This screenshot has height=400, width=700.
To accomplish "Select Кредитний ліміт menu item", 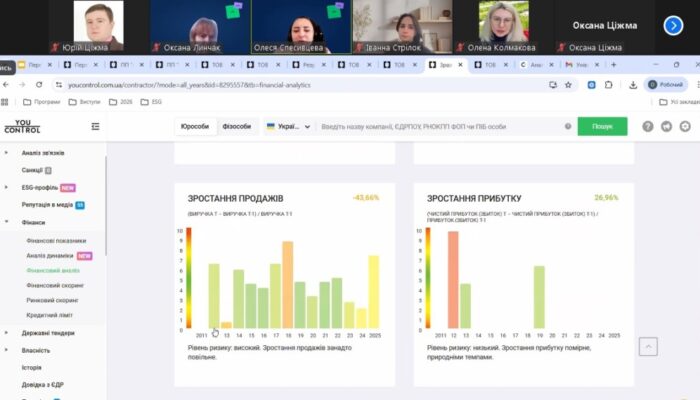I will [x=51, y=314].
